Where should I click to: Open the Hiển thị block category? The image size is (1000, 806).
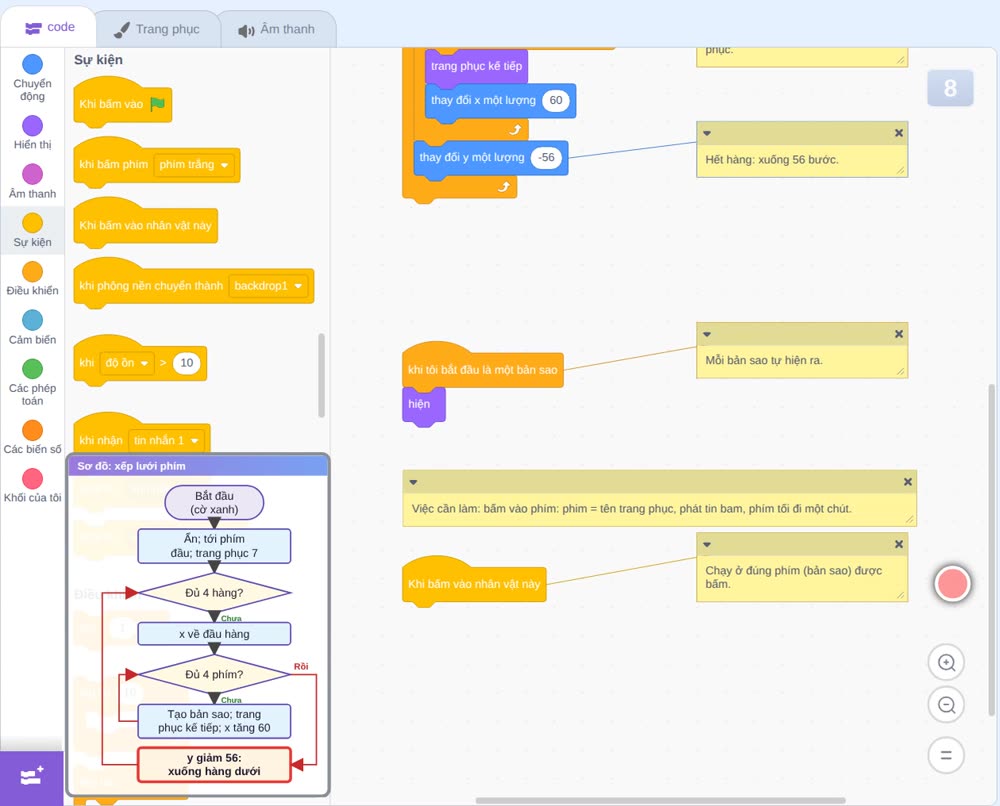tap(32, 133)
